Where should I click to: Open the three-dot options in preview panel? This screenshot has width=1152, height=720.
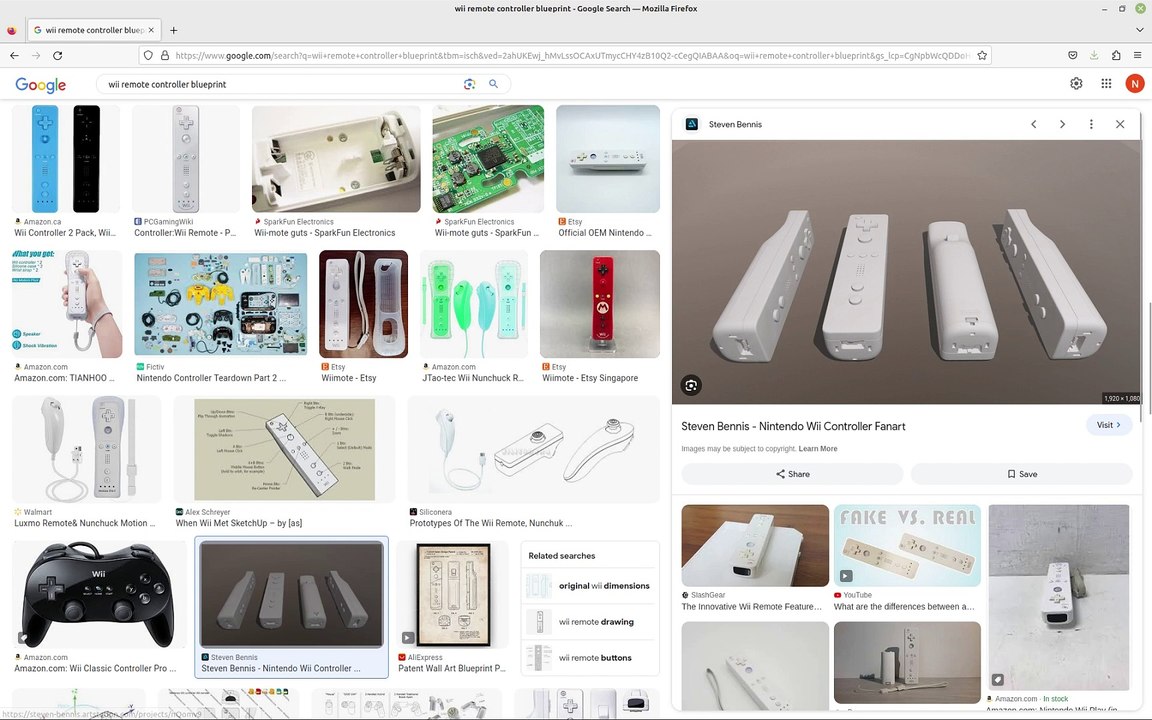click(x=1091, y=124)
